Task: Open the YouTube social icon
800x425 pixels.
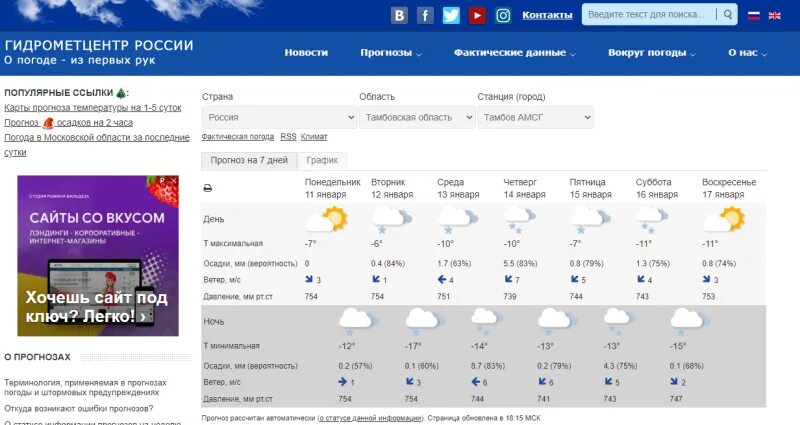Action: [477, 15]
